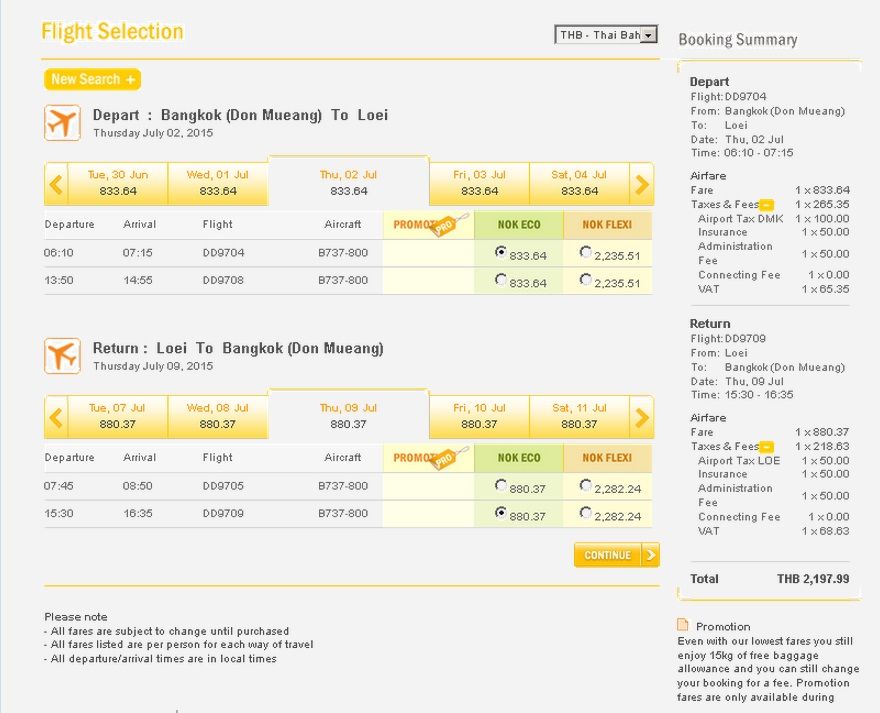
Task: Click the 'Thursday July 02, 2015' depart date text
Action: (153, 133)
